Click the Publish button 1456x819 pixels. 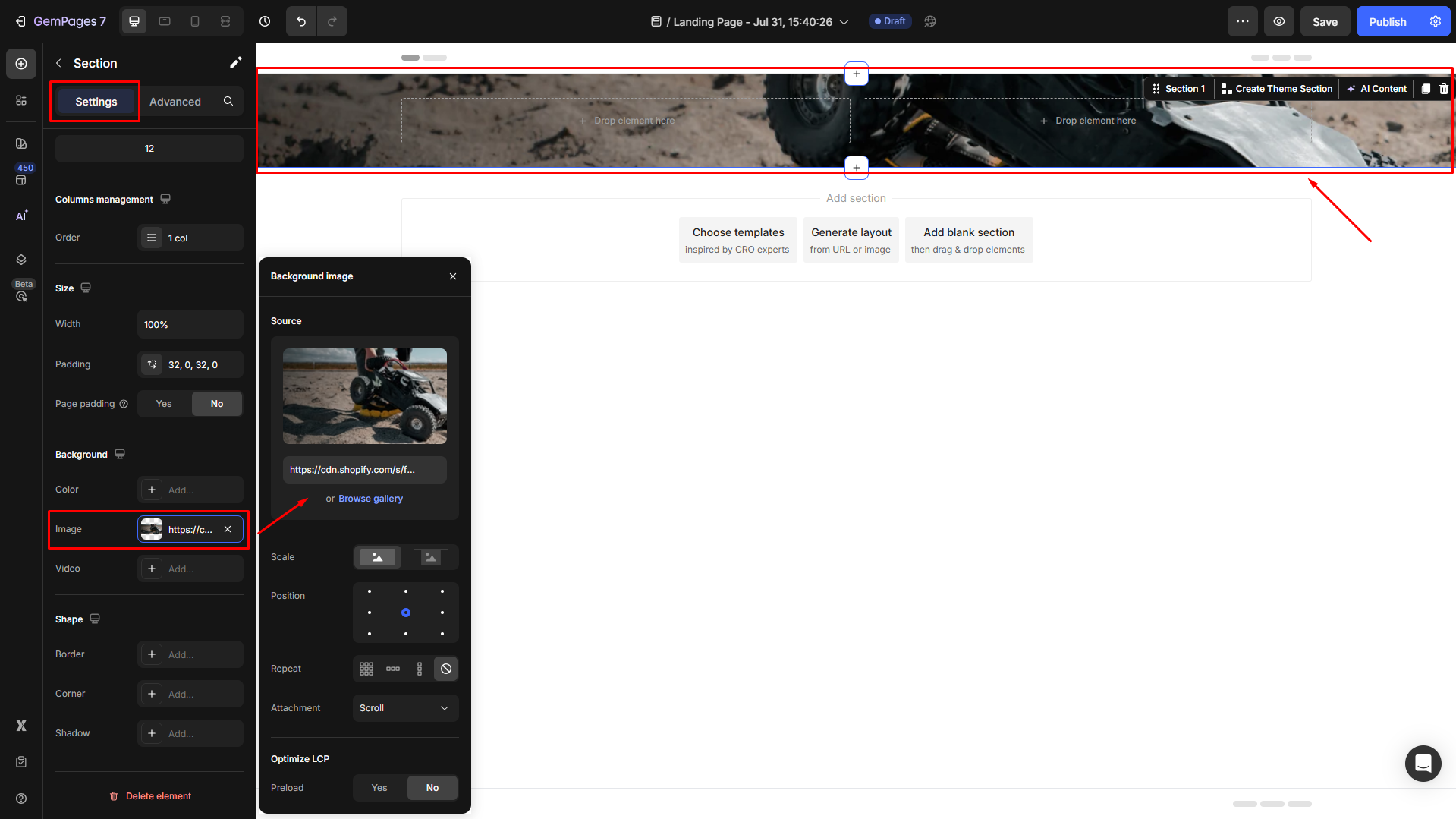(x=1387, y=21)
